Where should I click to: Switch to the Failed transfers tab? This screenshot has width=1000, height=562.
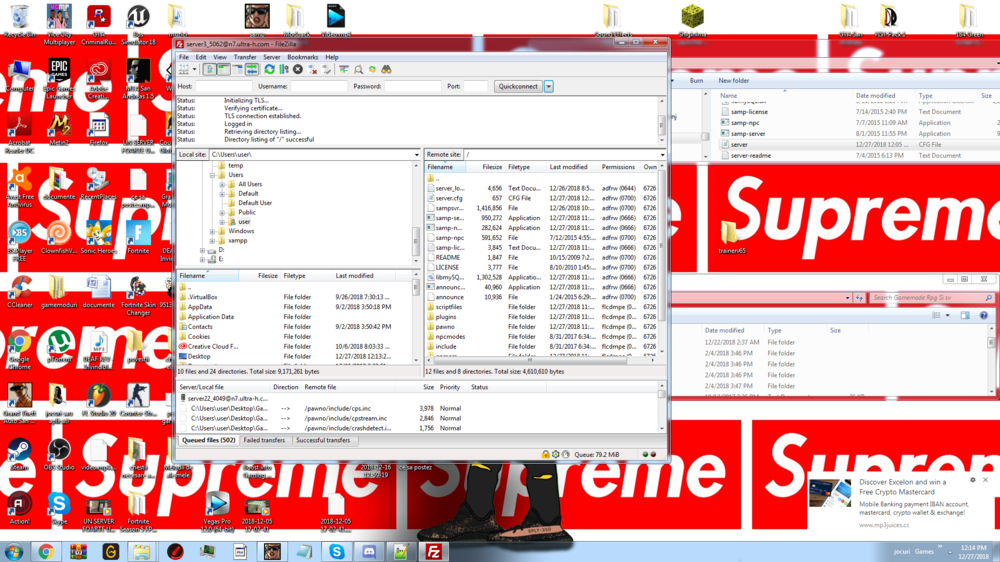pos(264,440)
